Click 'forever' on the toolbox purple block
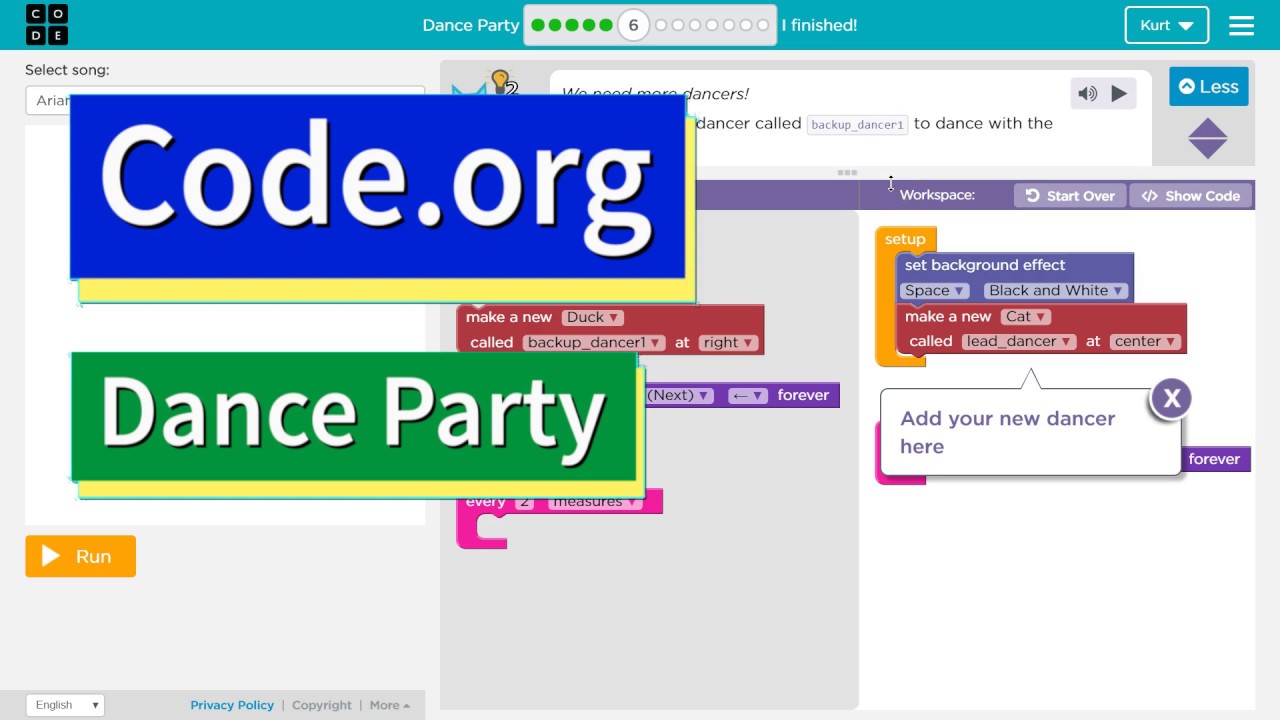This screenshot has width=1280, height=720. coord(803,395)
